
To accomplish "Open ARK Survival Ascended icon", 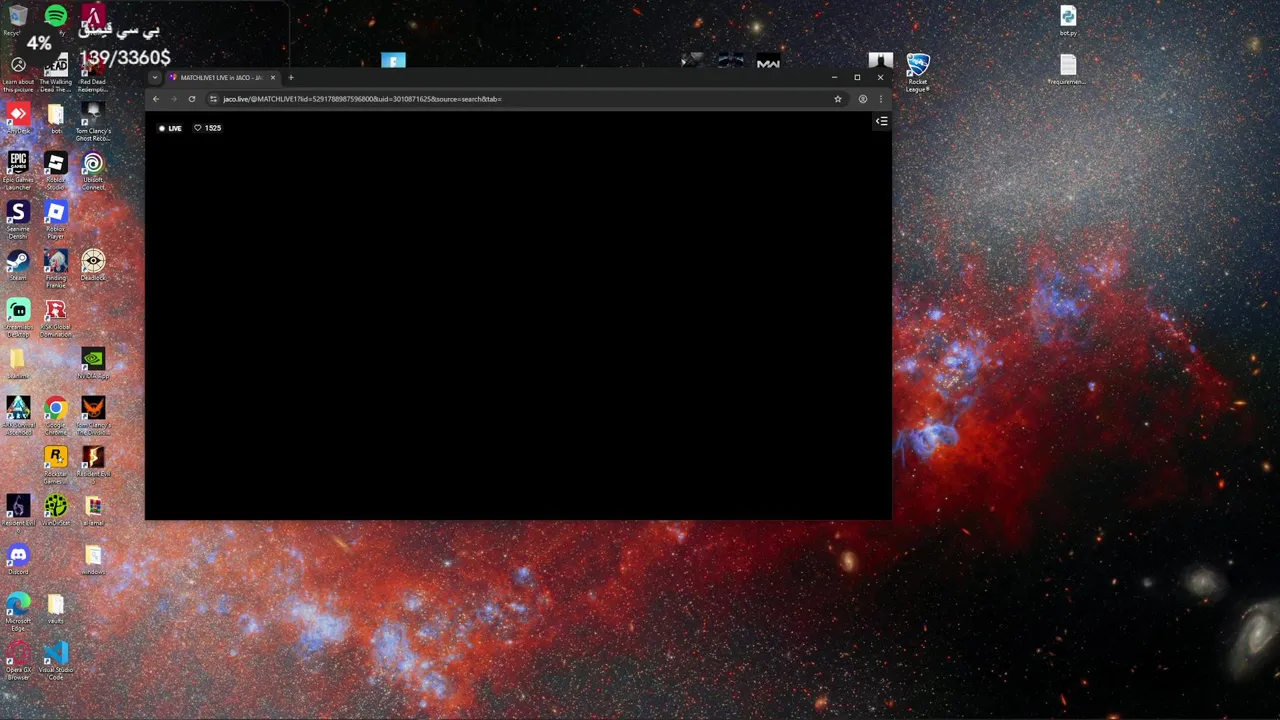I will click(x=18, y=415).
